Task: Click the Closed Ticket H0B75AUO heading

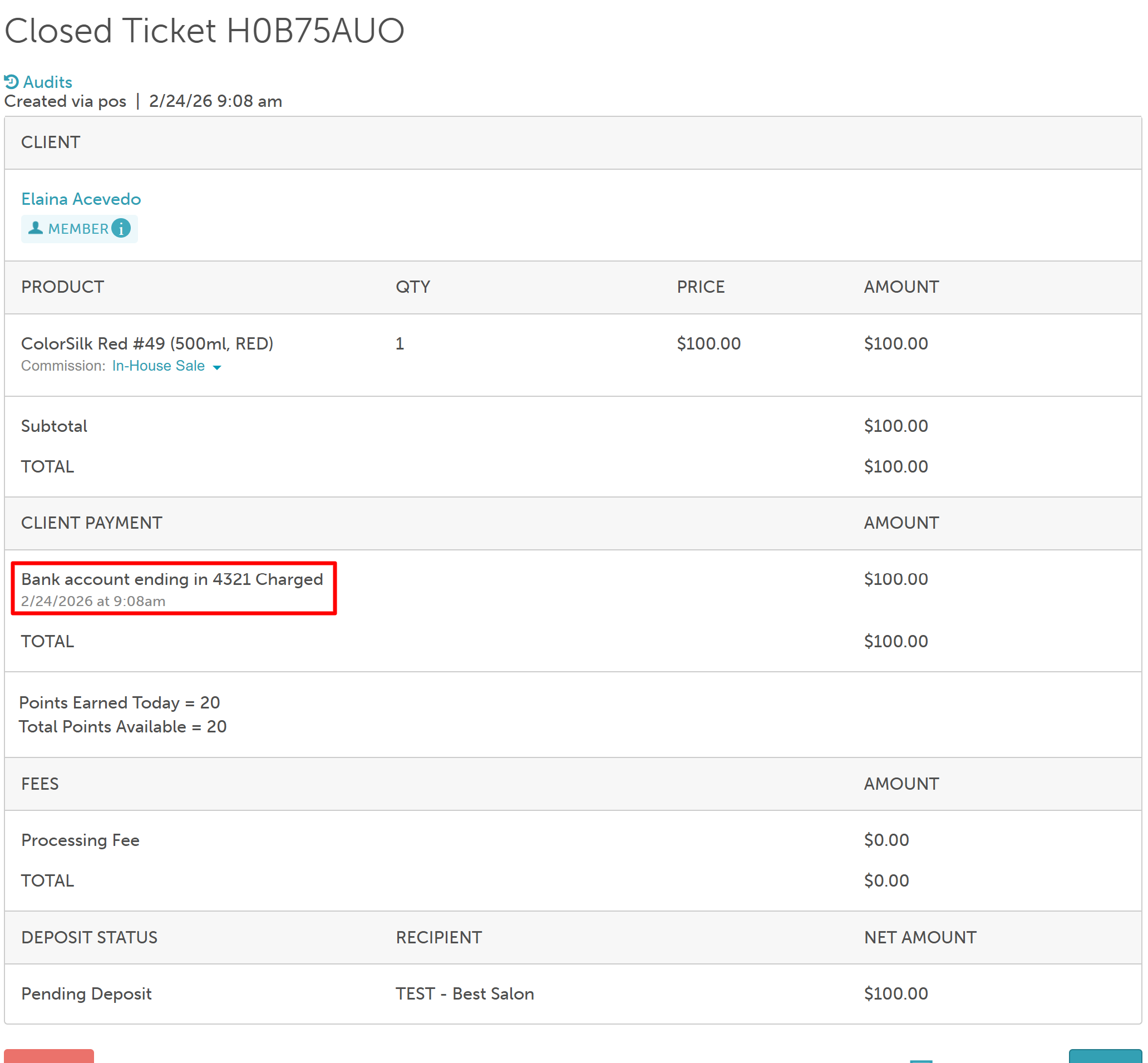Action: pos(204,31)
